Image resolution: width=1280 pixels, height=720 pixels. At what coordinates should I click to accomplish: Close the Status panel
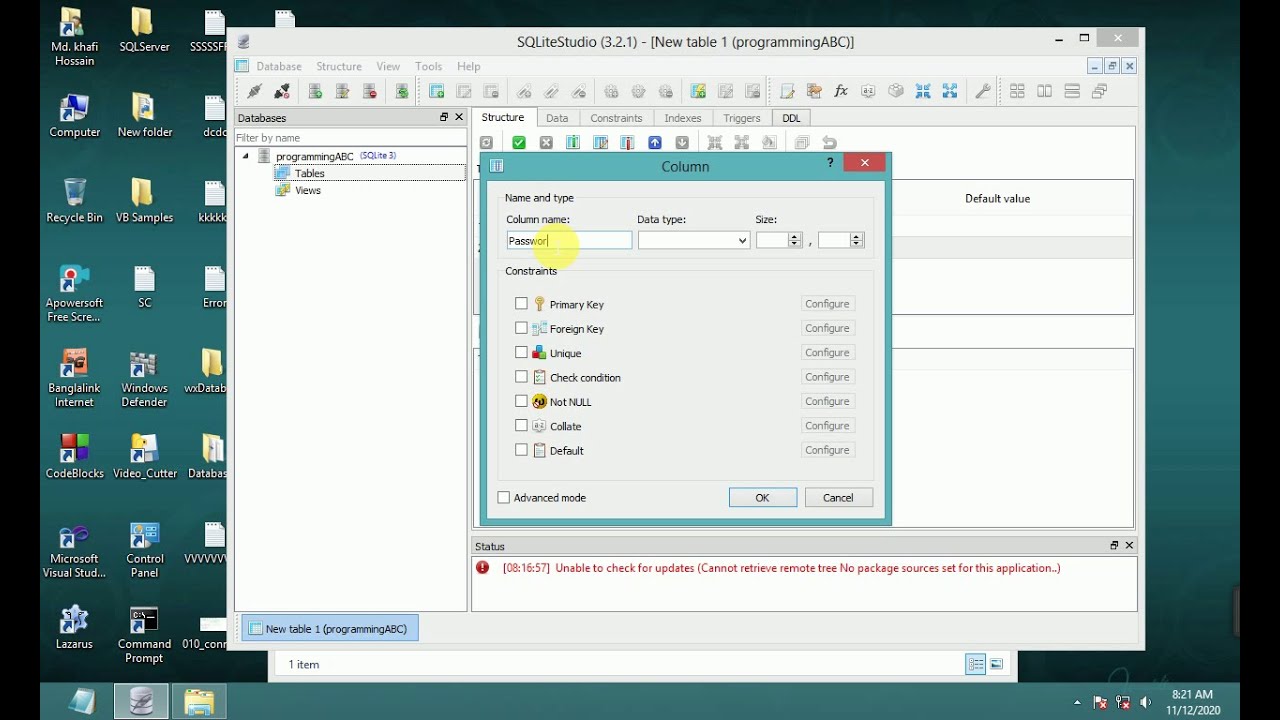(1130, 546)
